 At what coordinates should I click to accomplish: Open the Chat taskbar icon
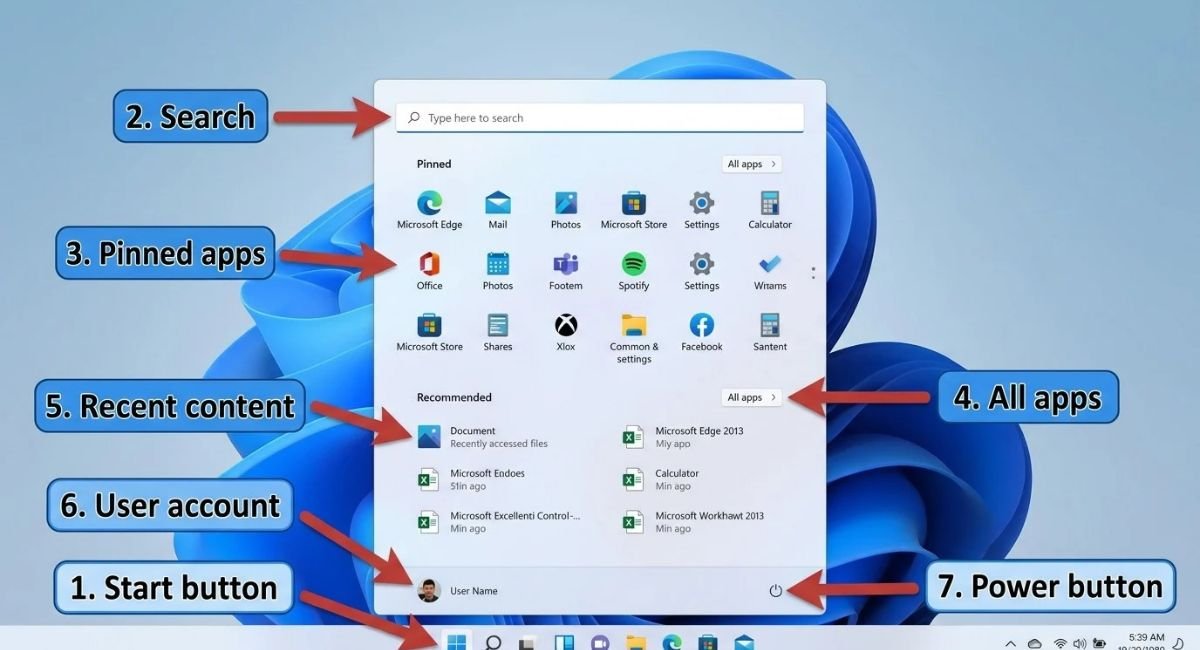click(x=600, y=642)
